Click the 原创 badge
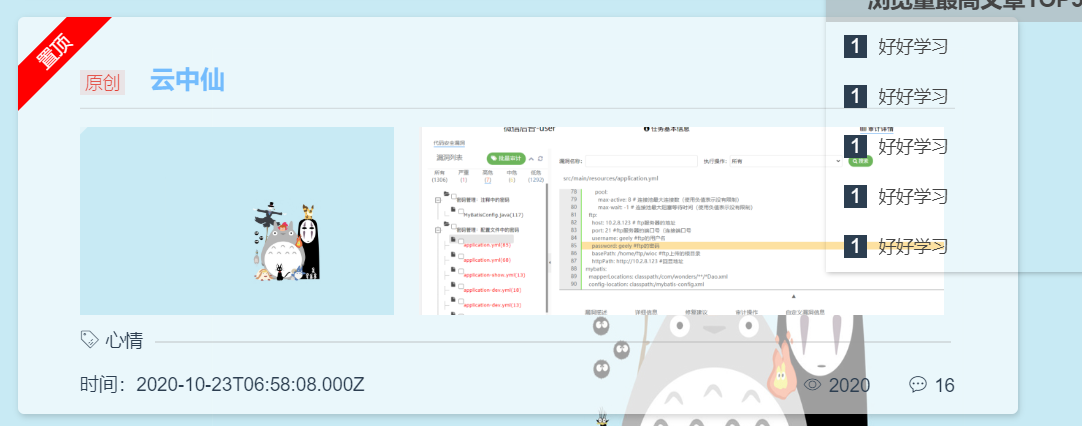This screenshot has width=1082, height=426. 102,83
